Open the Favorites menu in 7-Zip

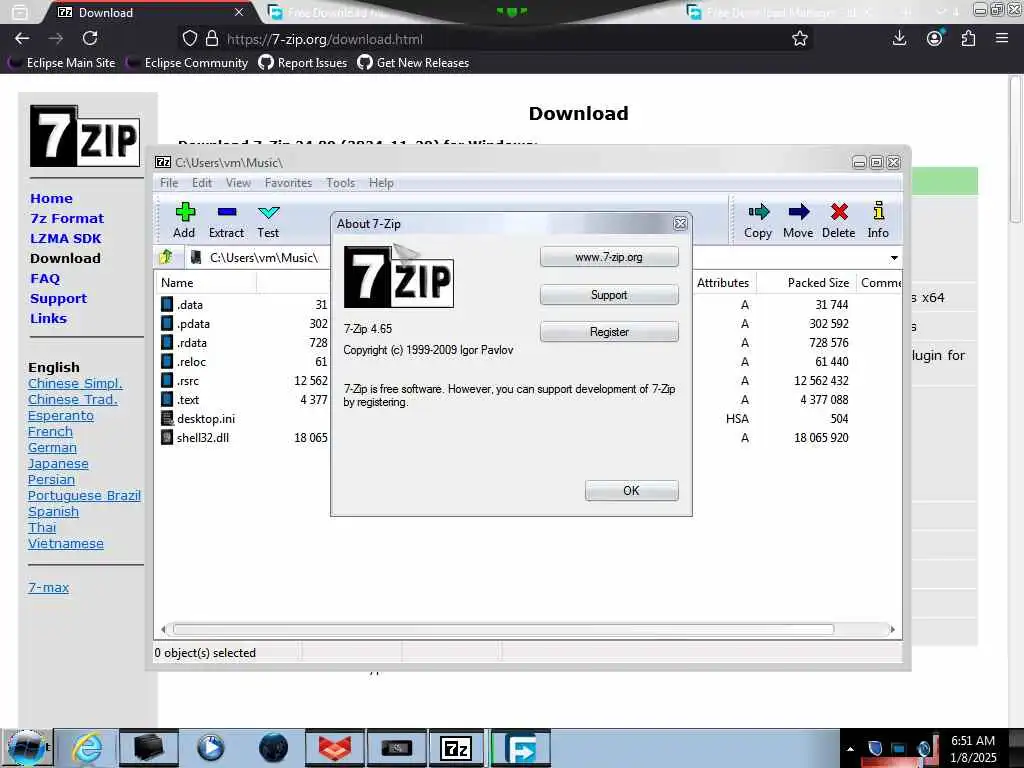(x=288, y=184)
